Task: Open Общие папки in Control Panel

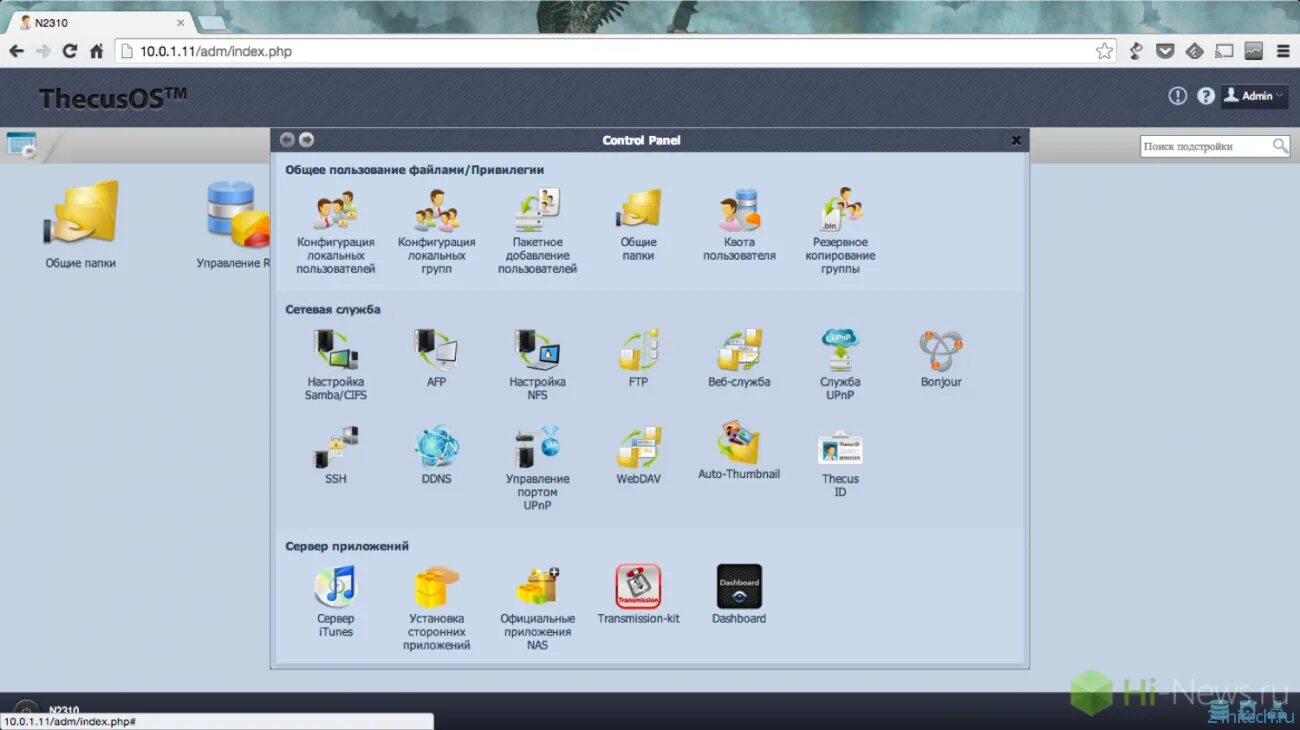Action: (638, 225)
